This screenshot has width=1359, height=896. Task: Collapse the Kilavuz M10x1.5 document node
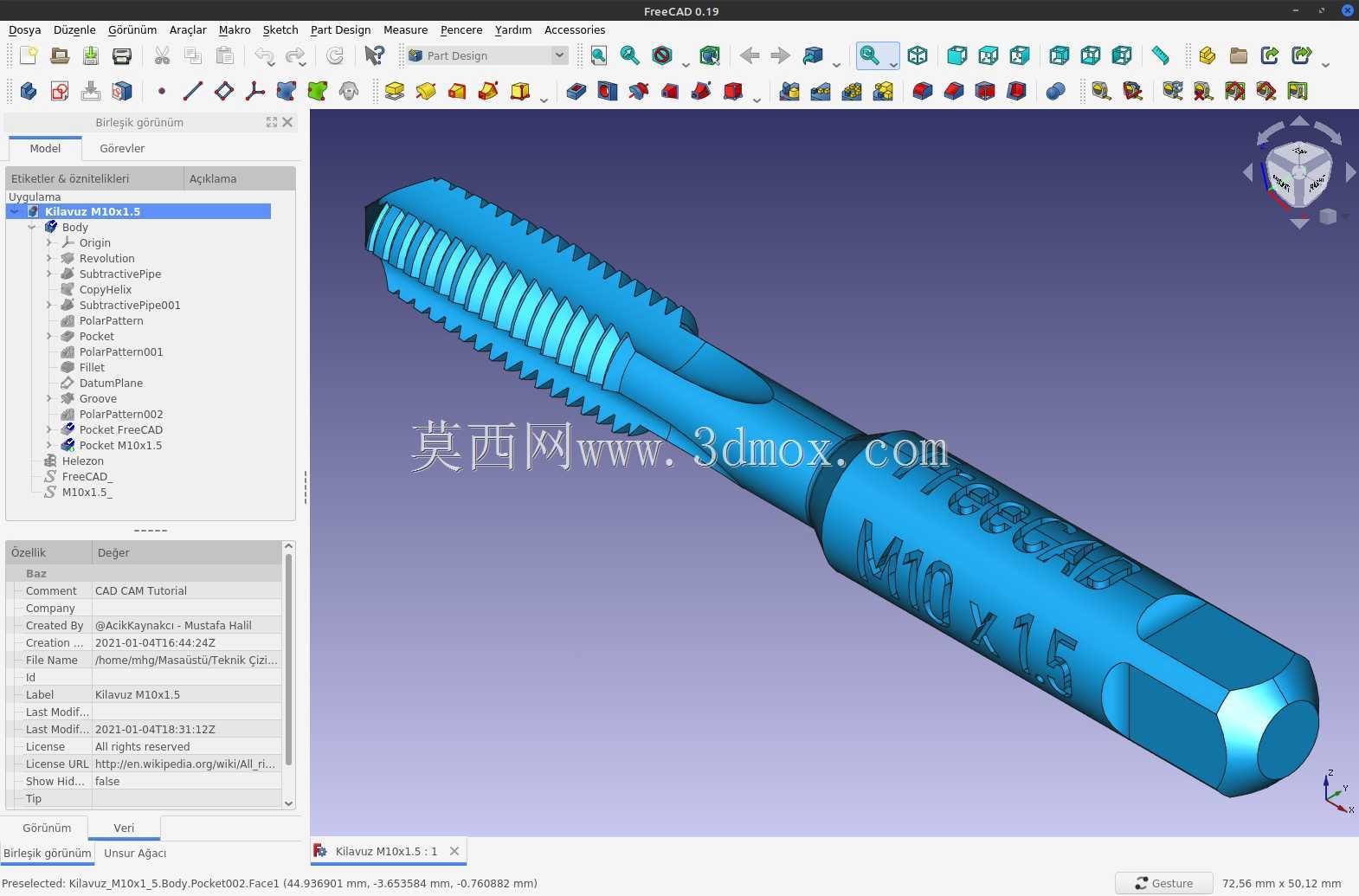pyautogui.click(x=15, y=211)
